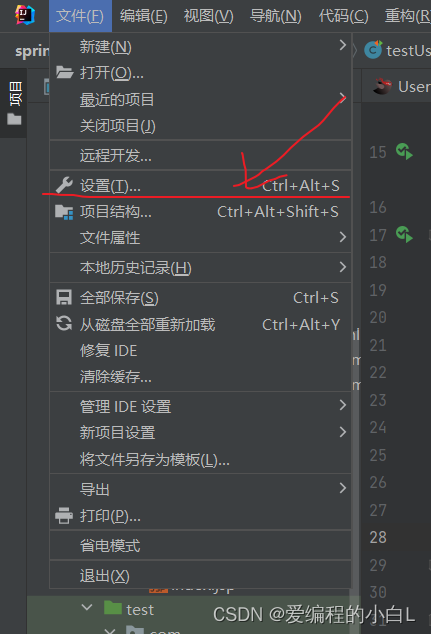
Task: Click the project structure icon beside 项目结构
Action: click(64, 212)
